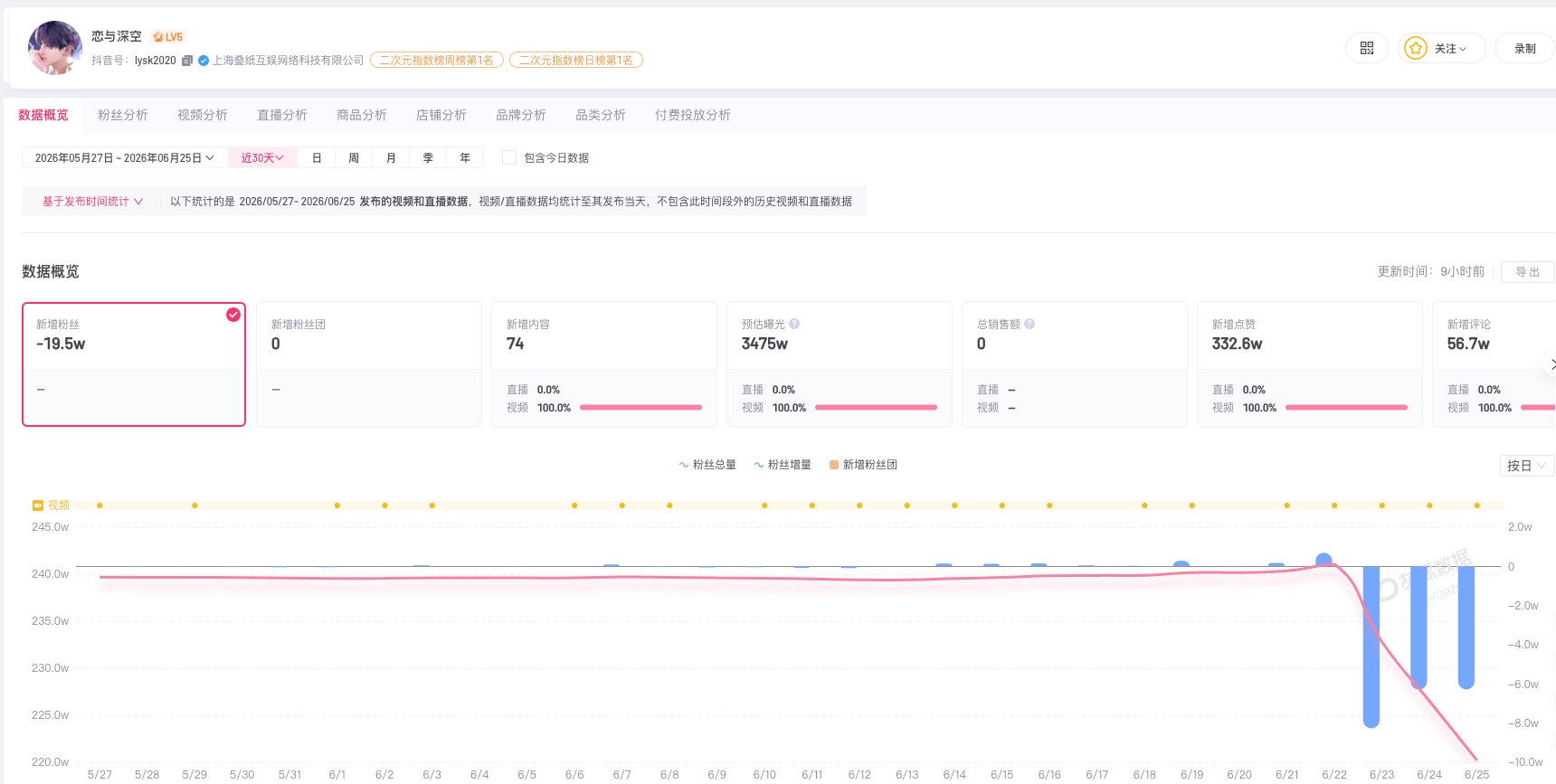1556x784 pixels.
Task: Select the 新增粉丝 metric card
Action: click(134, 364)
